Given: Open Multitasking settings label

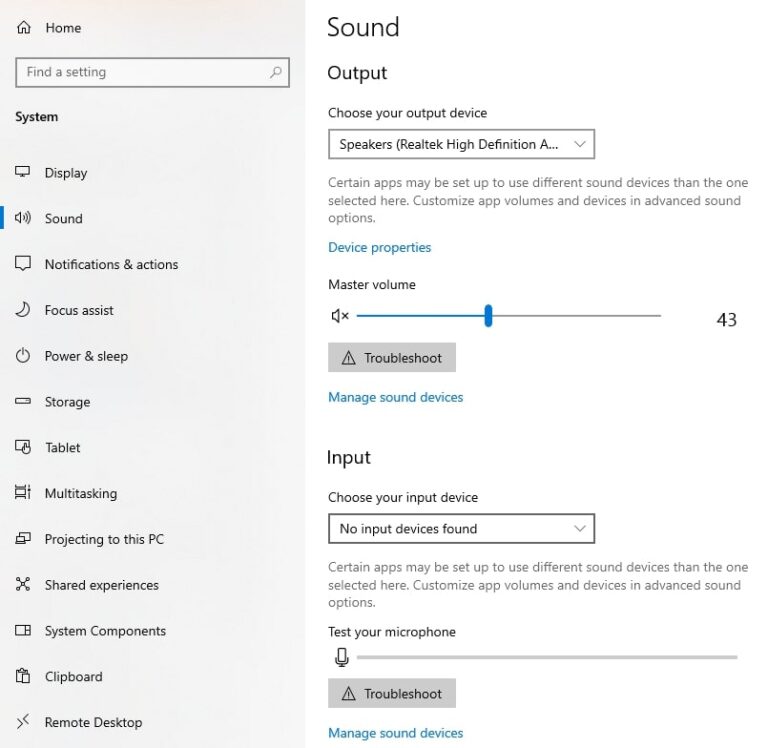Looking at the screenshot, I should (x=81, y=493).
